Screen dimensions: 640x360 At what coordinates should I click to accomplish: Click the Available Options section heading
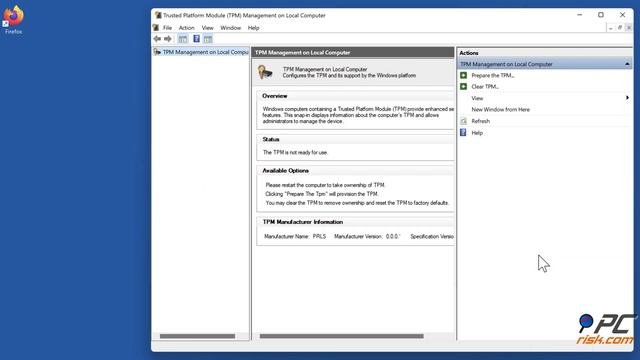(285, 170)
